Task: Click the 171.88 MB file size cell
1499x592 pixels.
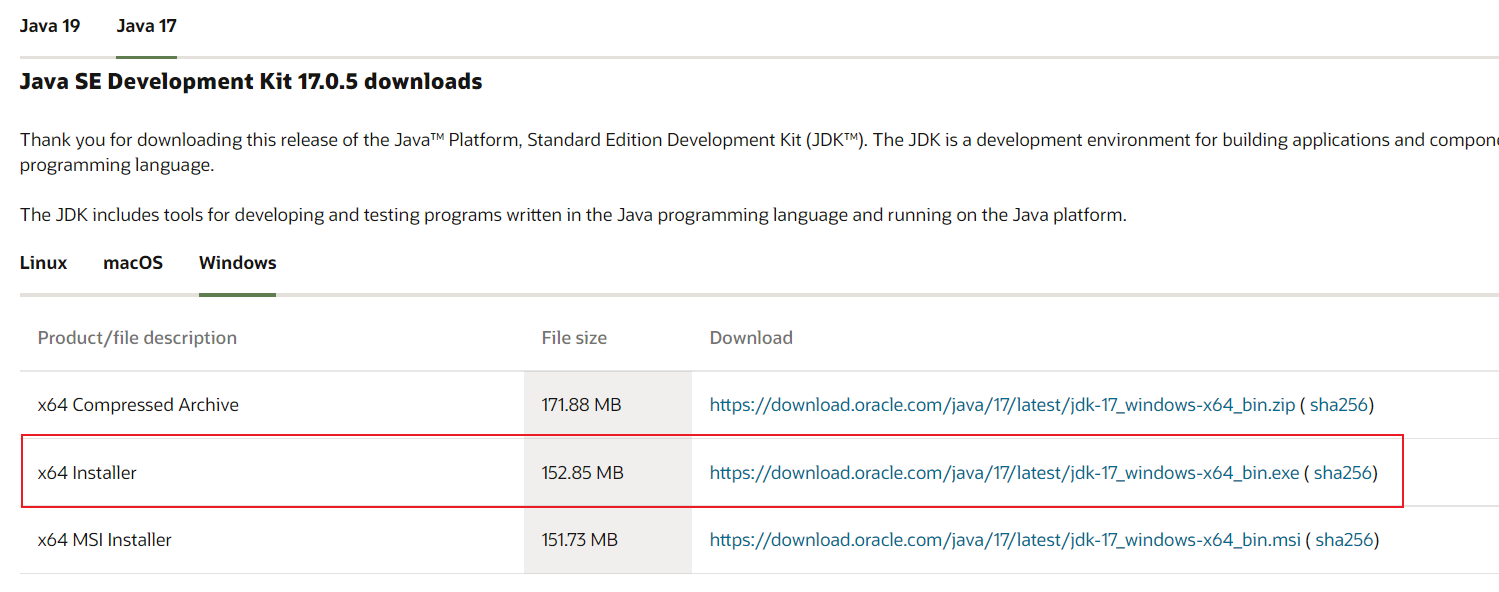Action: pos(581,405)
